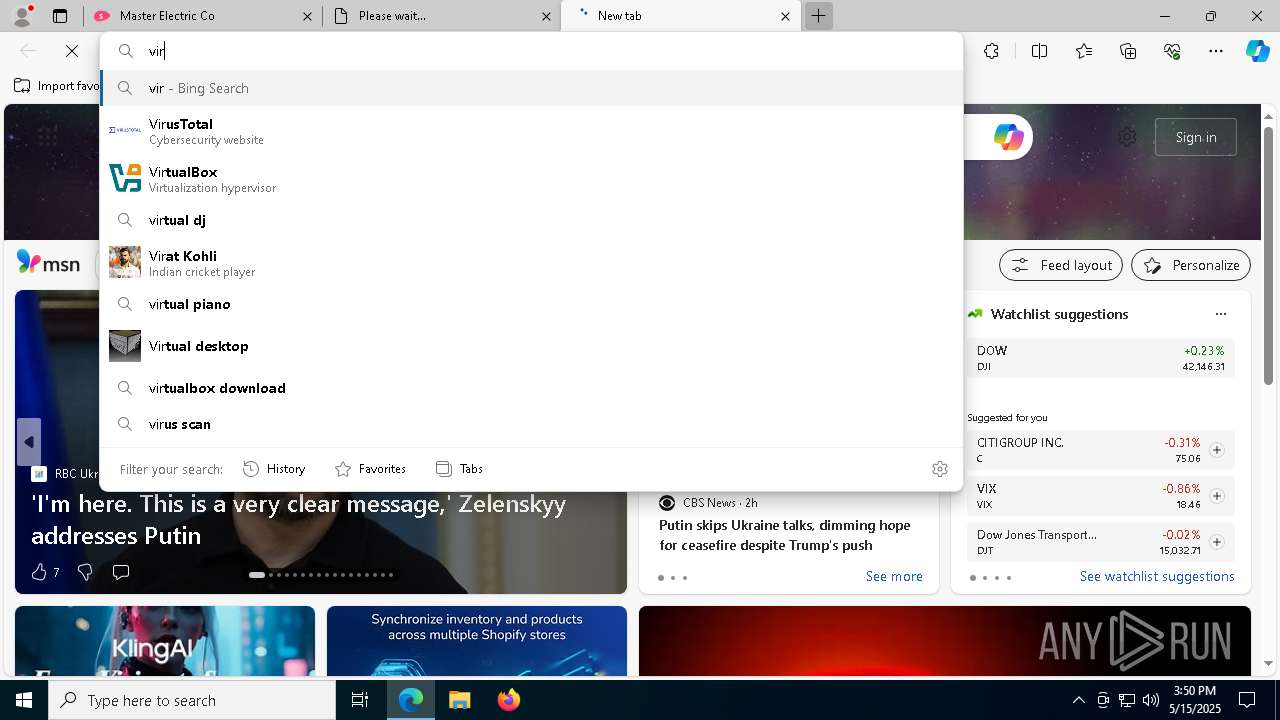Viewport: 1280px width, 720px height.
Task: Select virtual piano suggestion
Action: (x=531, y=304)
